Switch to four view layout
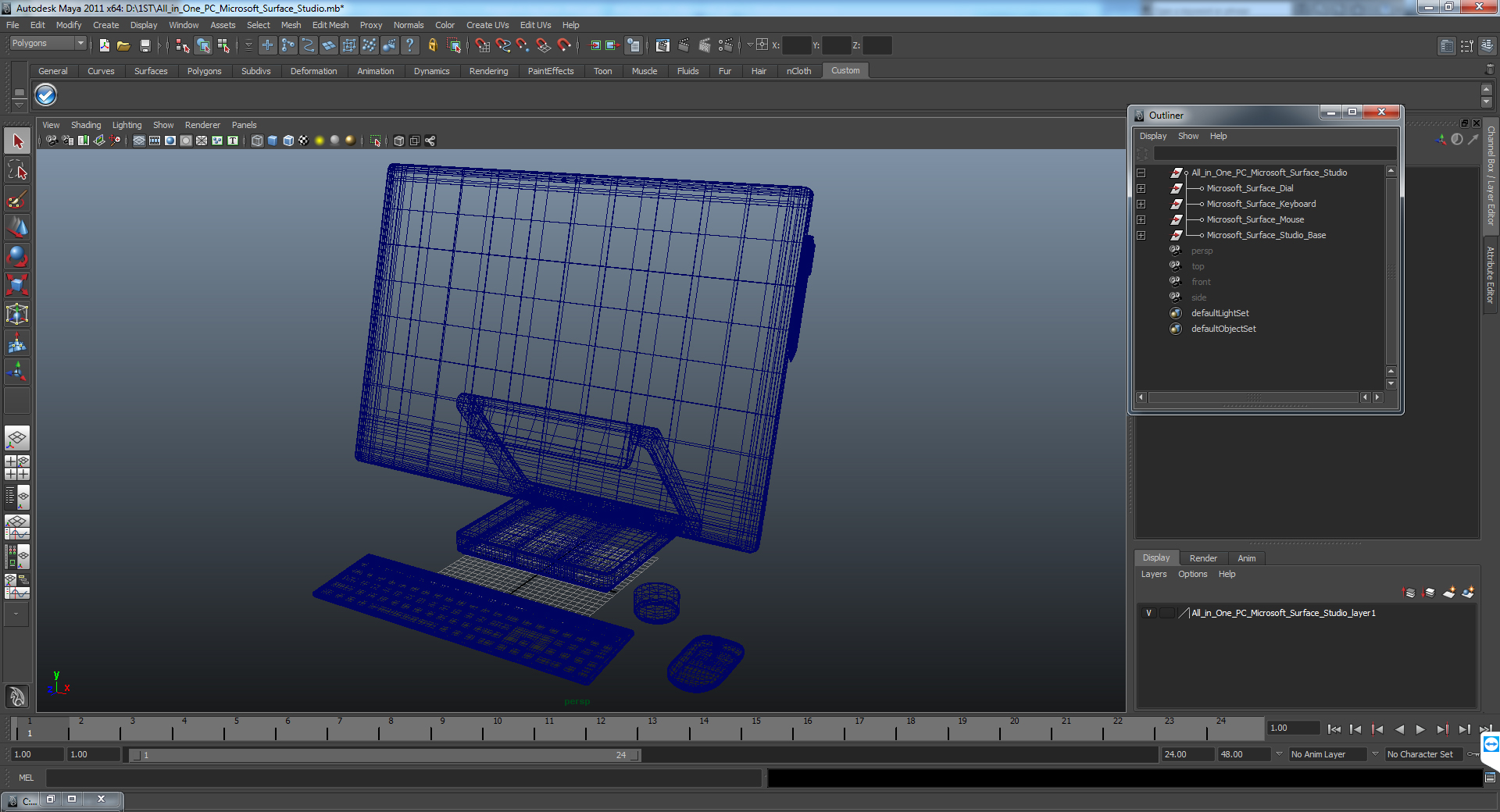The height and width of the screenshot is (812, 1500). pyautogui.click(x=17, y=468)
